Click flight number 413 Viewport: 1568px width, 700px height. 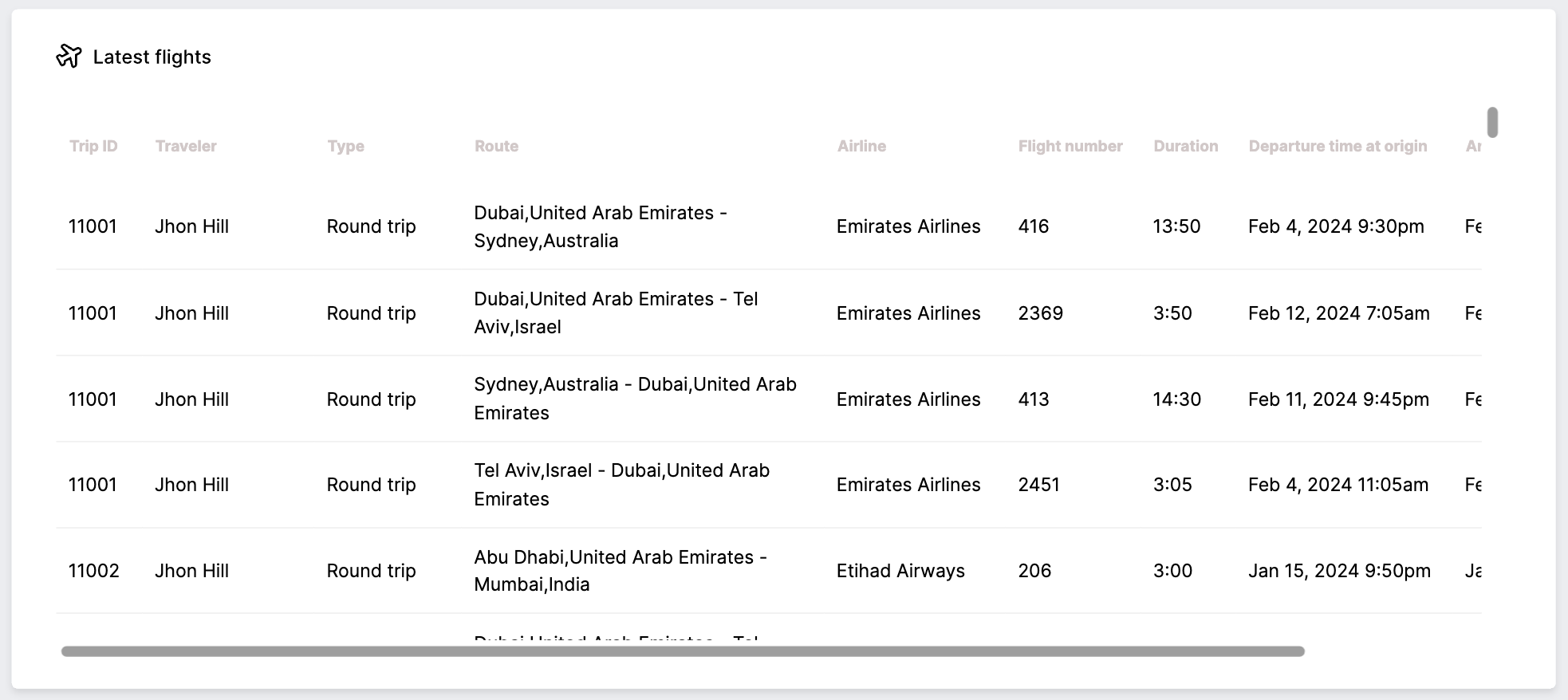(x=1034, y=399)
